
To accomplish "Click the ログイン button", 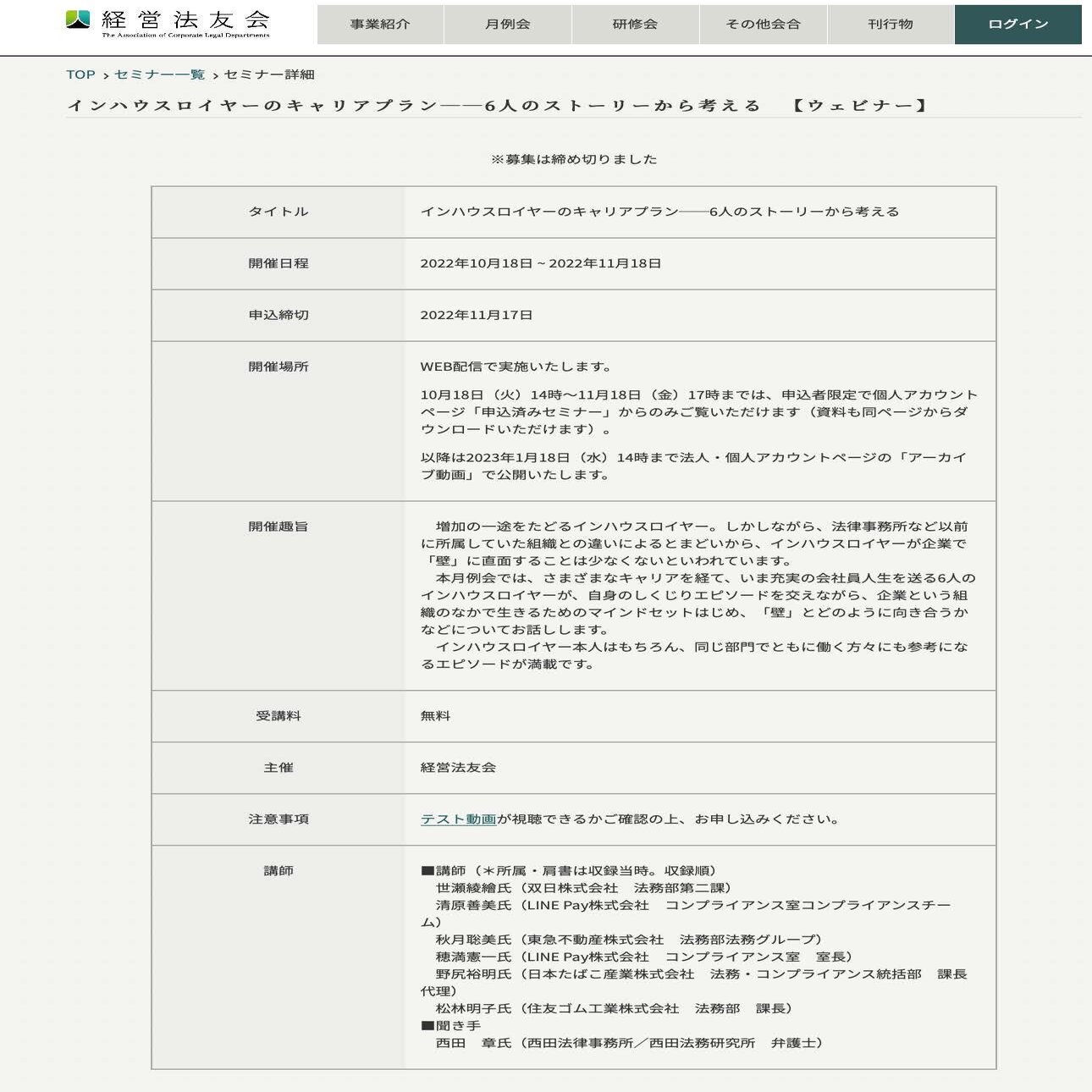I will (x=1018, y=25).
